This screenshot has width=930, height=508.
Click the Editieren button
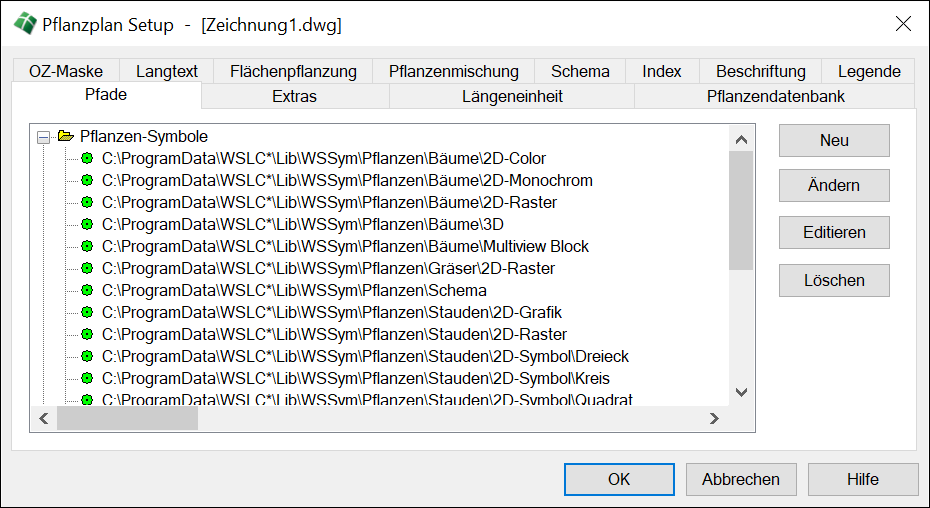pyautogui.click(x=834, y=233)
